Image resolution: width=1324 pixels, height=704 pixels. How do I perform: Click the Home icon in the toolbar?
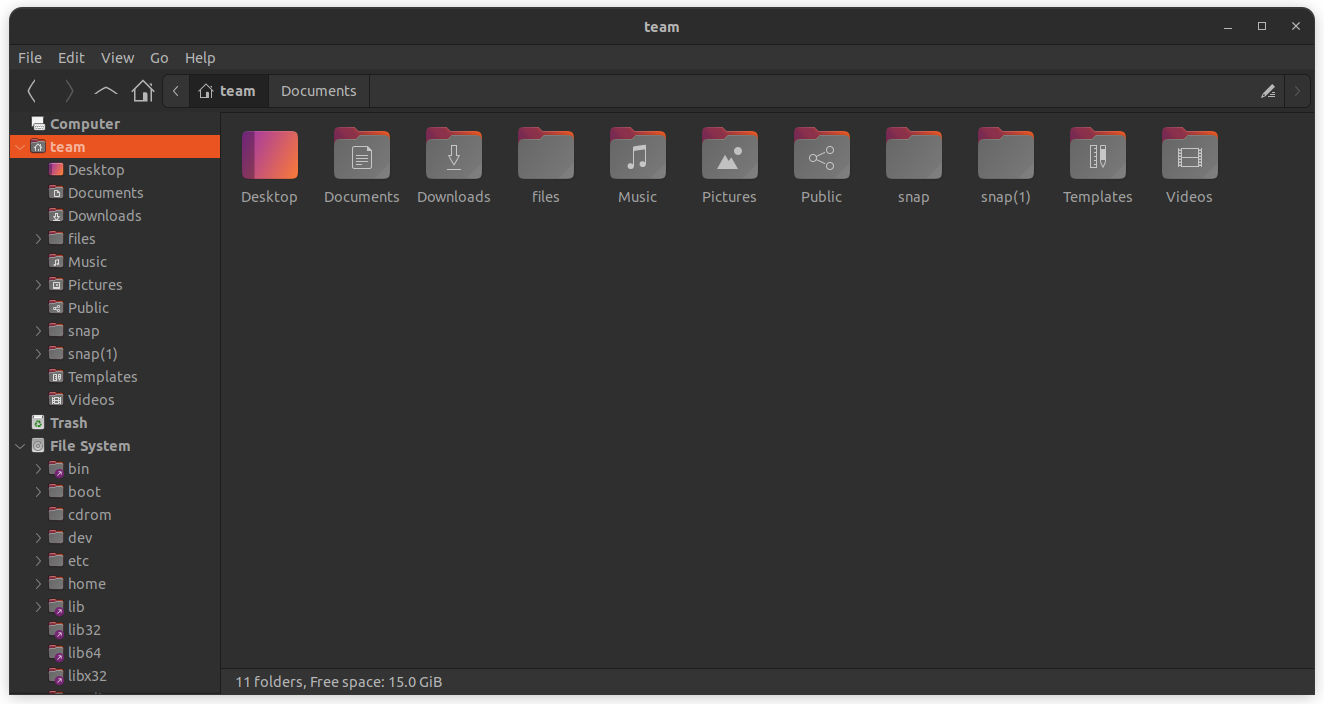(142, 90)
